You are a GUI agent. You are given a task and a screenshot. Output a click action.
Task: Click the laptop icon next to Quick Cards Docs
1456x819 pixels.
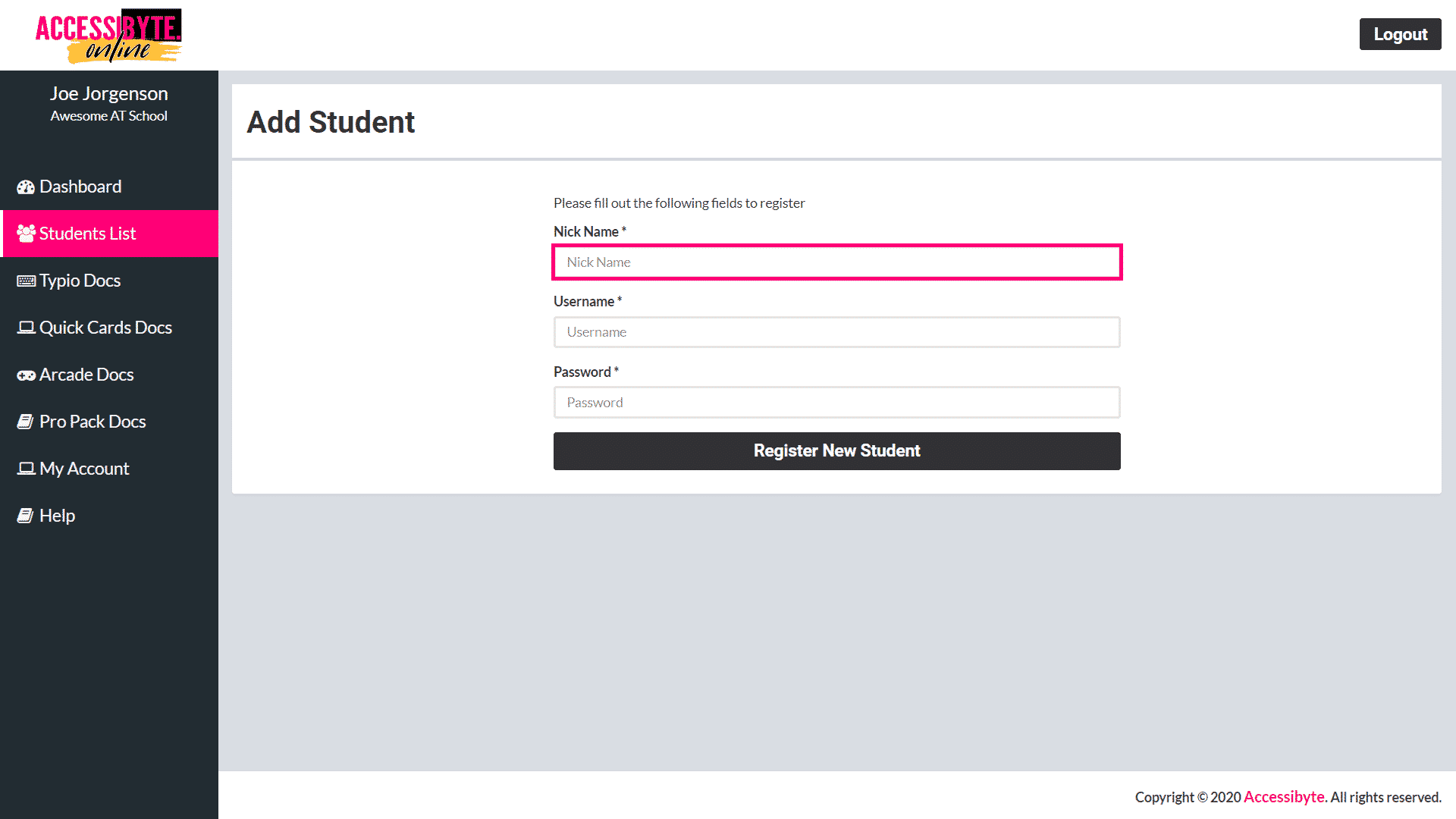(x=27, y=328)
